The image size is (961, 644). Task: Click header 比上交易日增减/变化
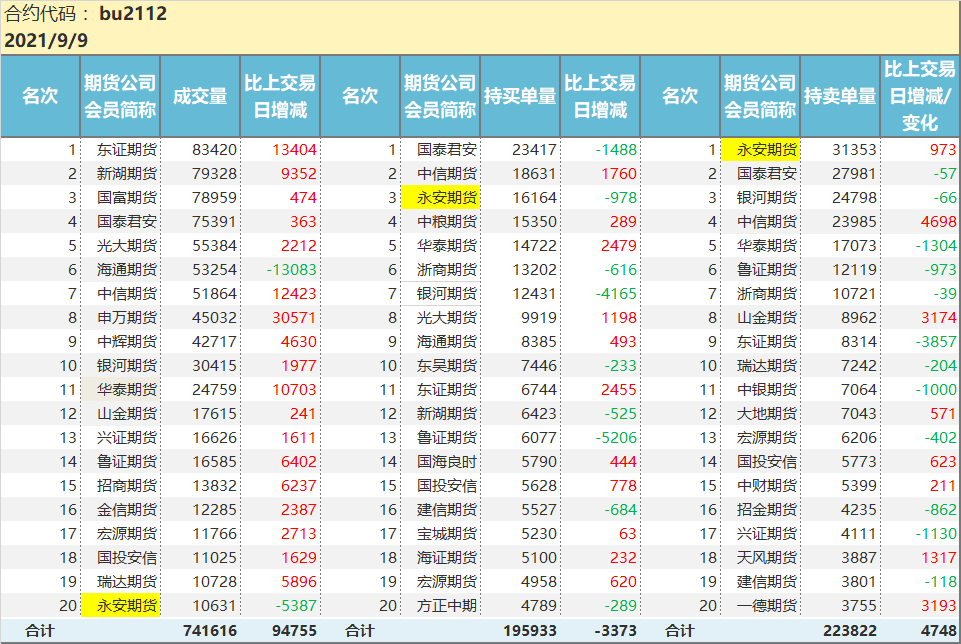tap(920, 96)
